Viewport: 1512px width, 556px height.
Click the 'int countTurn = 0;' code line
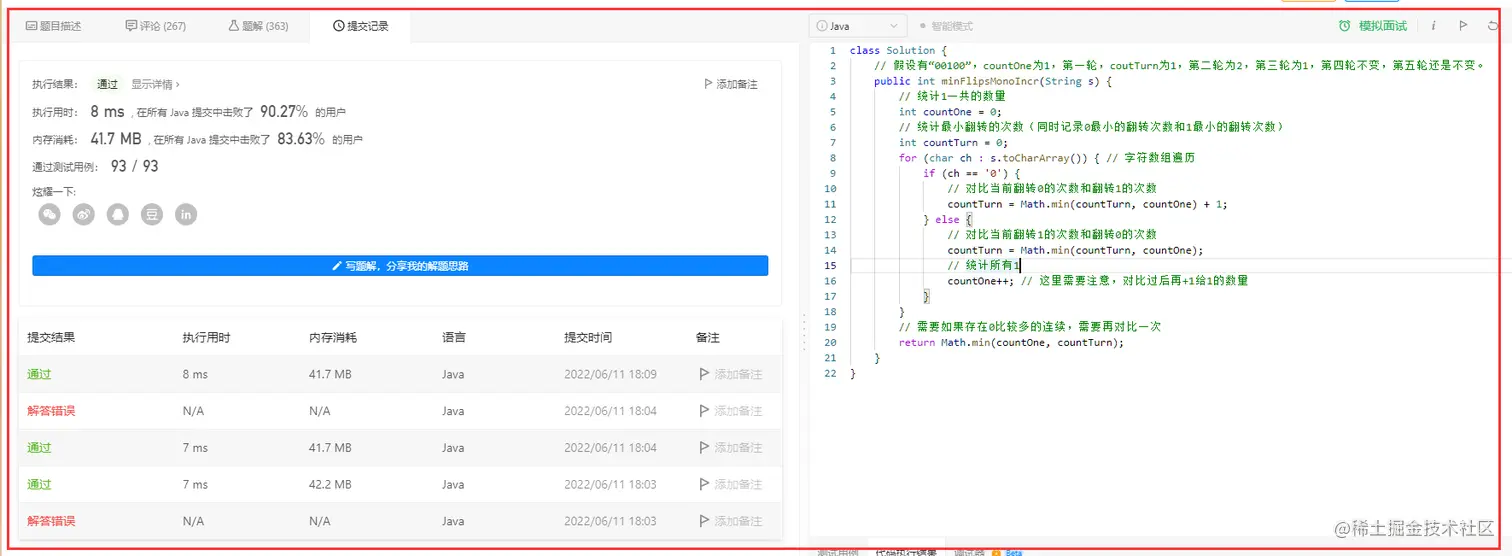click(x=953, y=143)
